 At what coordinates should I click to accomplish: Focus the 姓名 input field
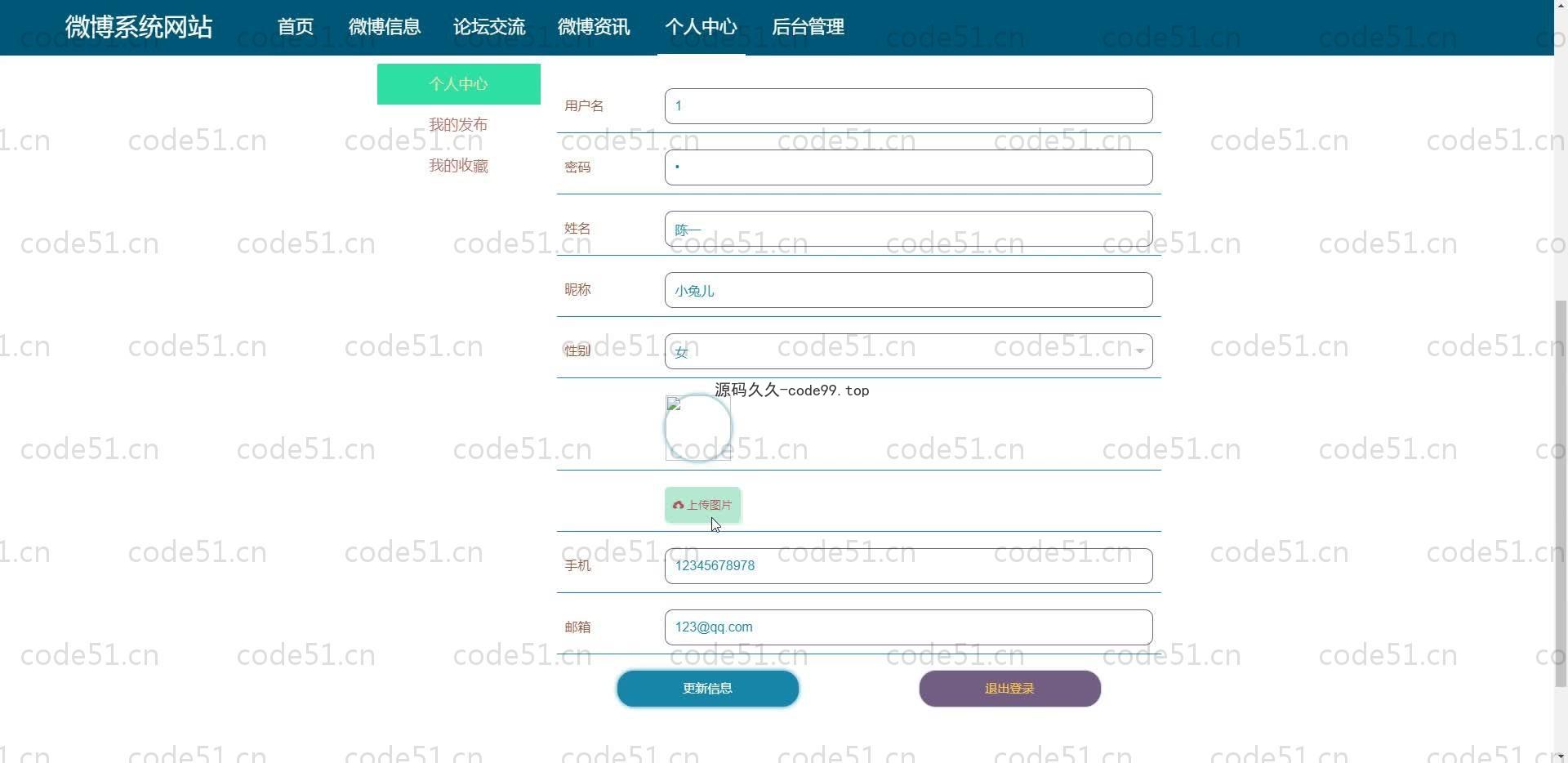(x=908, y=229)
